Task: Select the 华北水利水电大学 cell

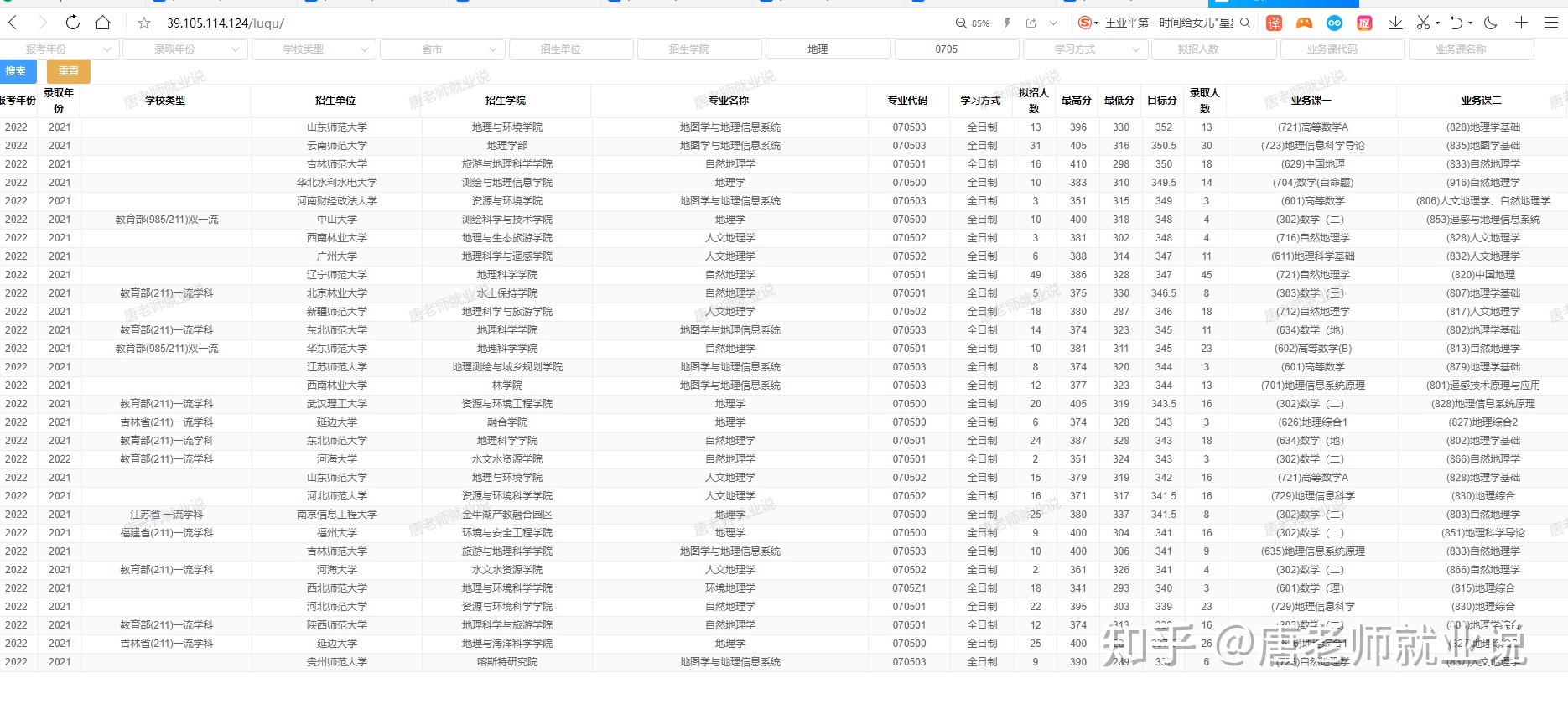Action: point(336,183)
